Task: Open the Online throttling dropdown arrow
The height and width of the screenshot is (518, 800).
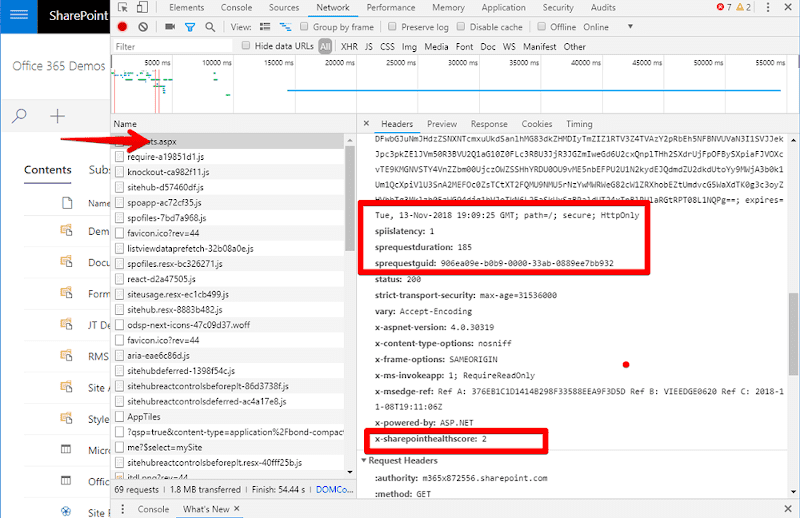Action: 630,27
